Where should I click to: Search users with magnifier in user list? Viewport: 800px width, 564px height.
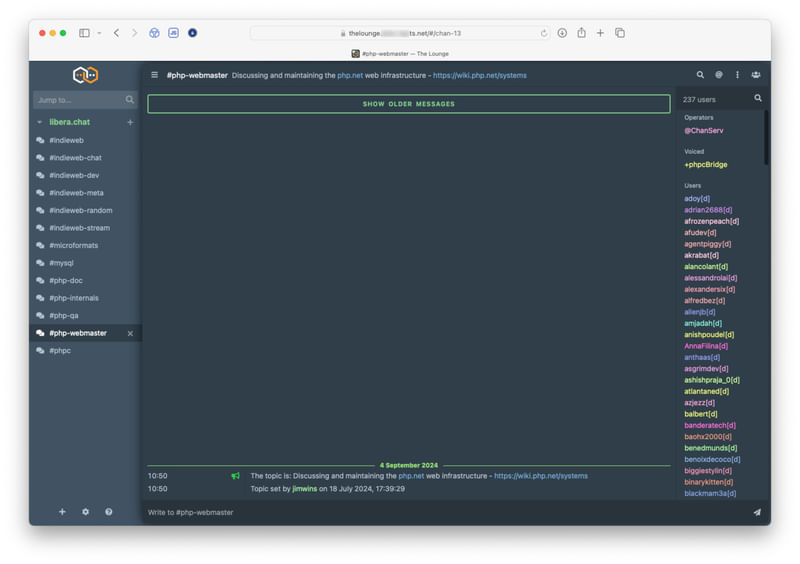[x=757, y=99]
